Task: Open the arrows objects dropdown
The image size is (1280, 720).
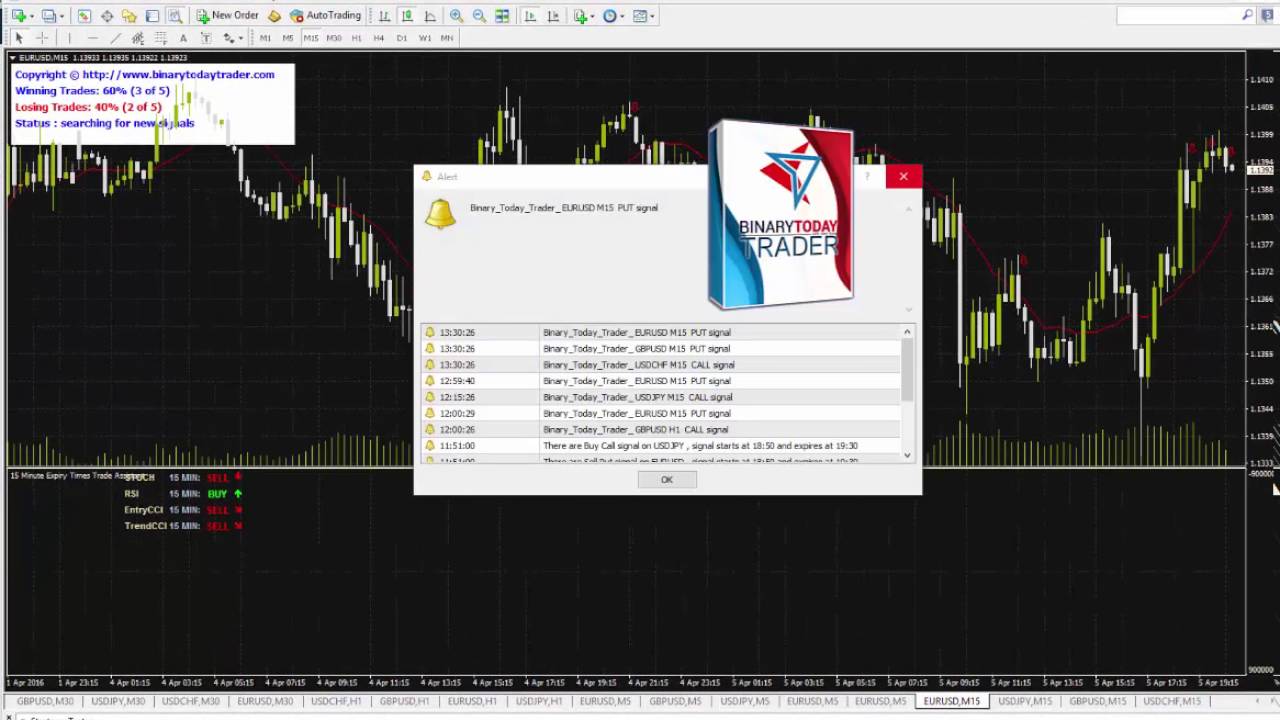Action: coord(232,38)
